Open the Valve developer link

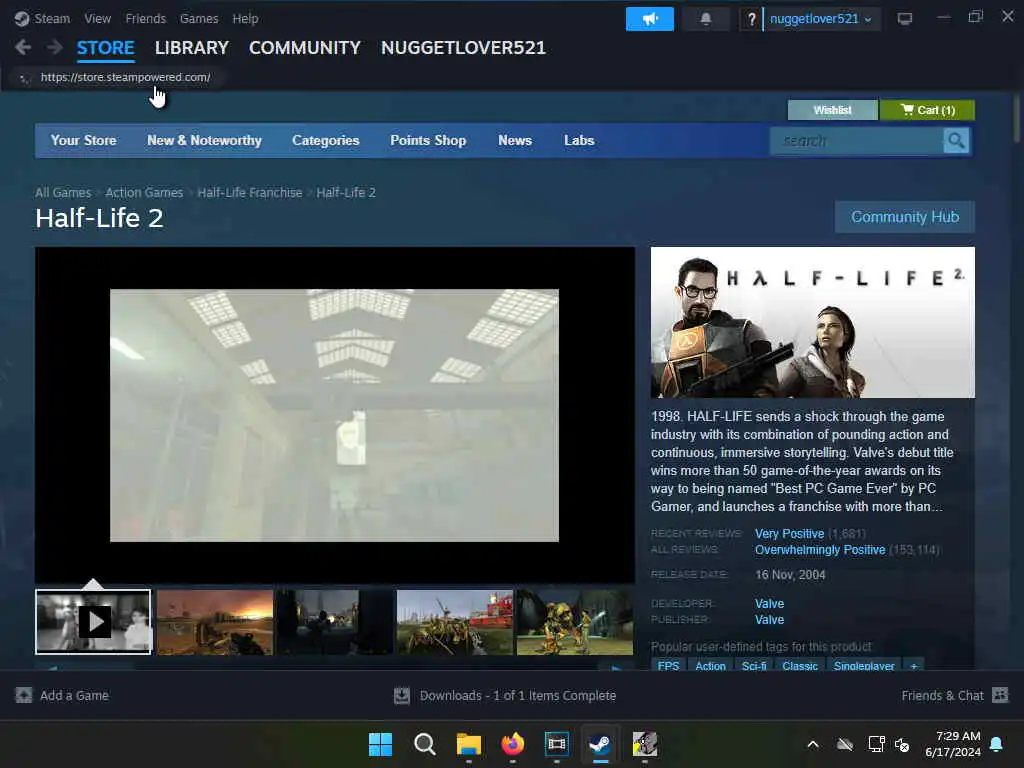(770, 603)
